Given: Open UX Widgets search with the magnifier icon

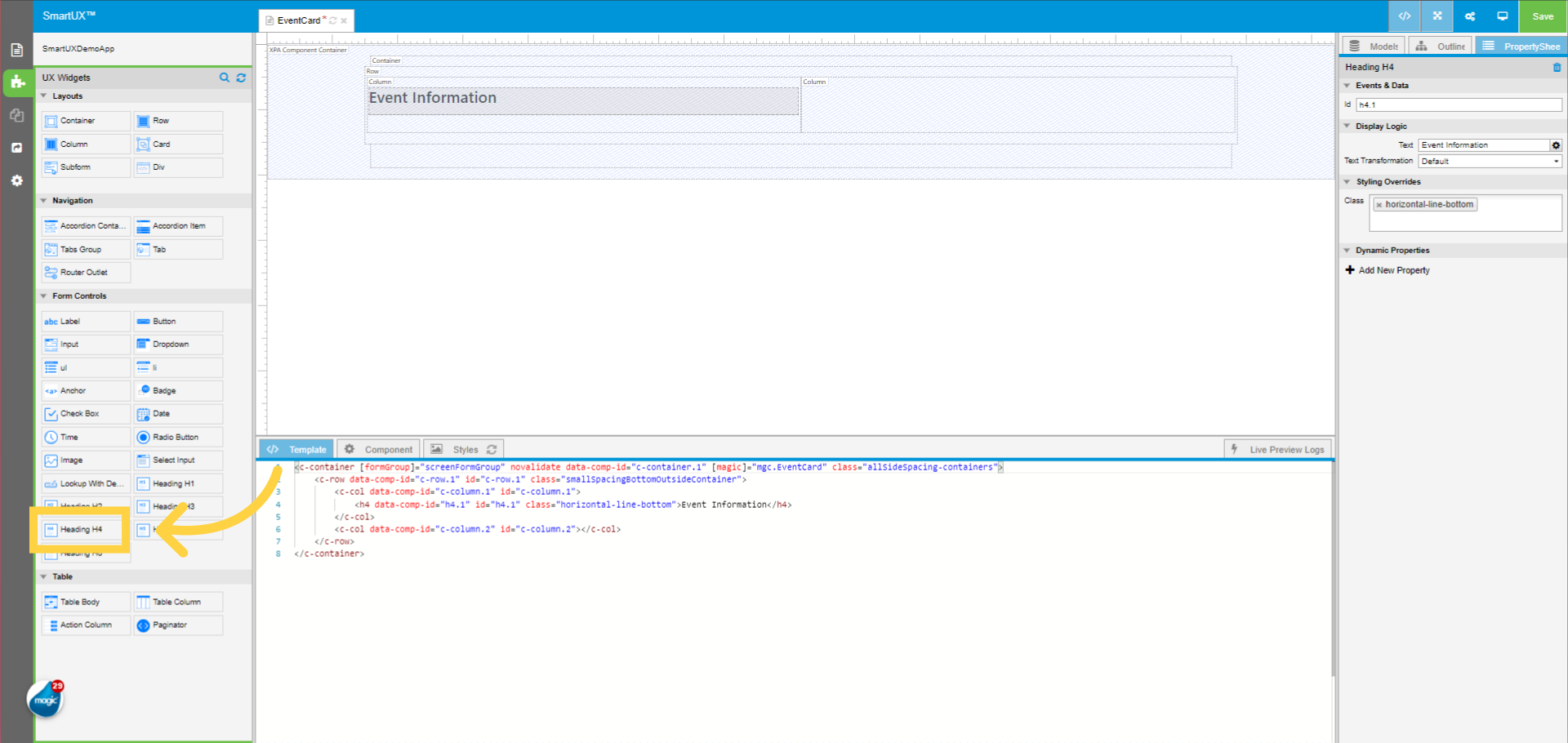Looking at the screenshot, I should click(225, 78).
